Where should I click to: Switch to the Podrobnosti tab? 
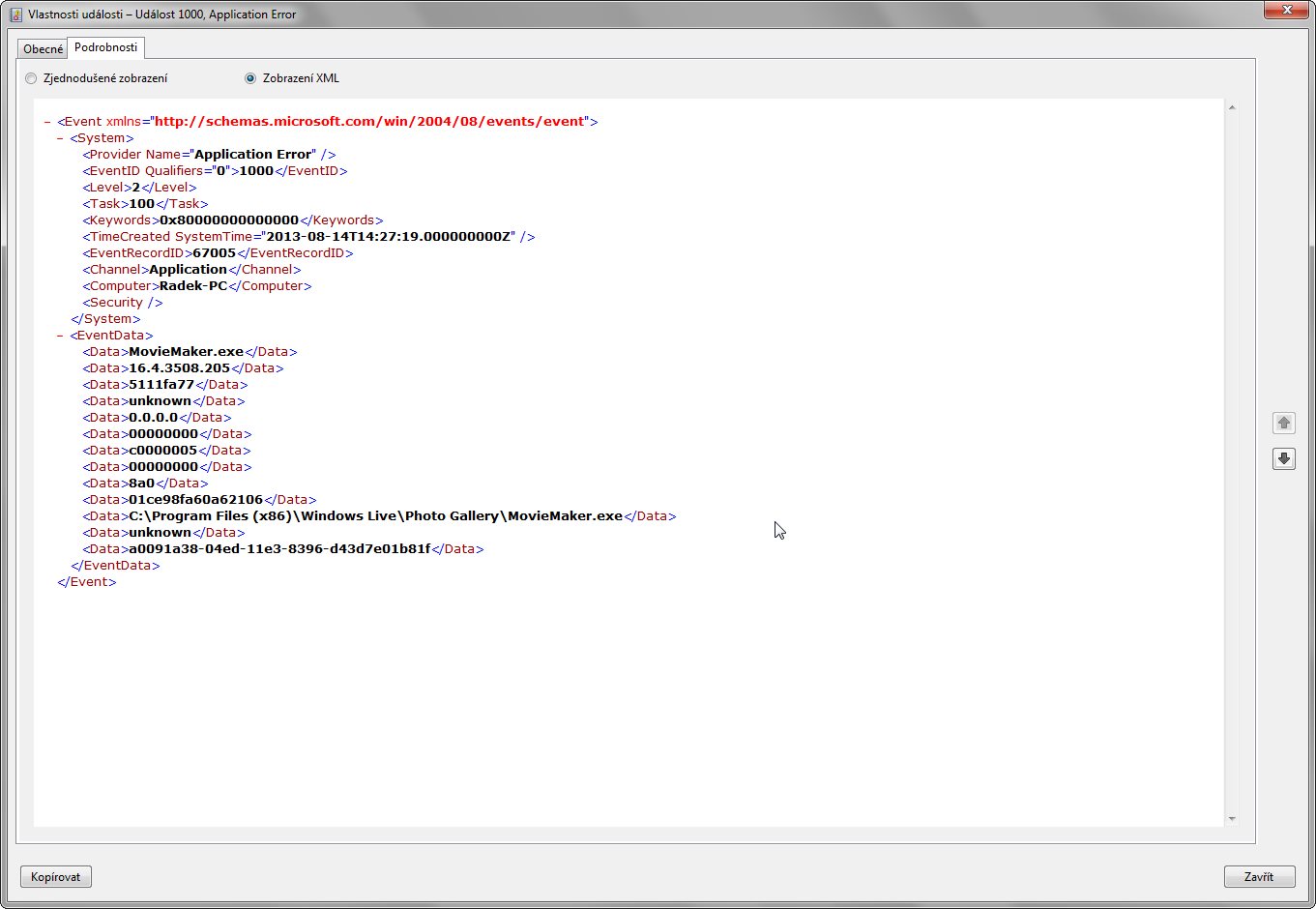coord(106,47)
